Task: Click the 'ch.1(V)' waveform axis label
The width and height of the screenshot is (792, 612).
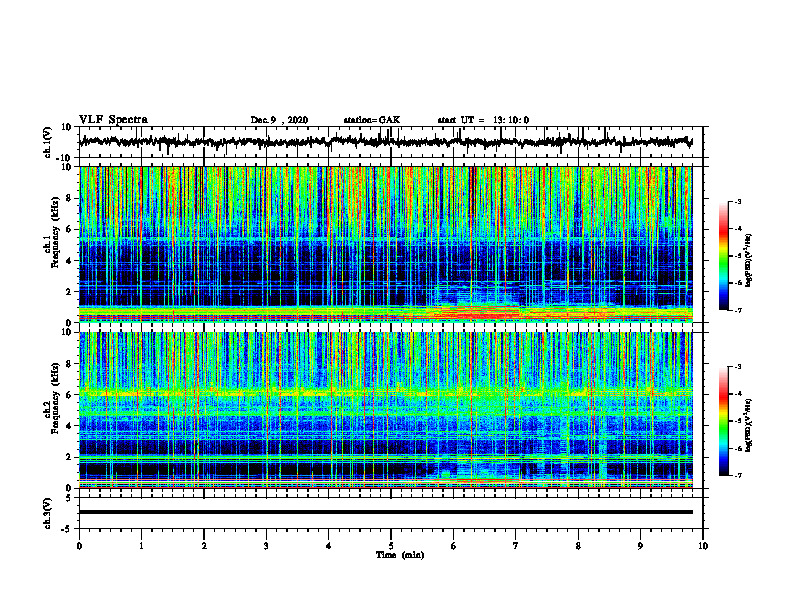Action: 48,142
